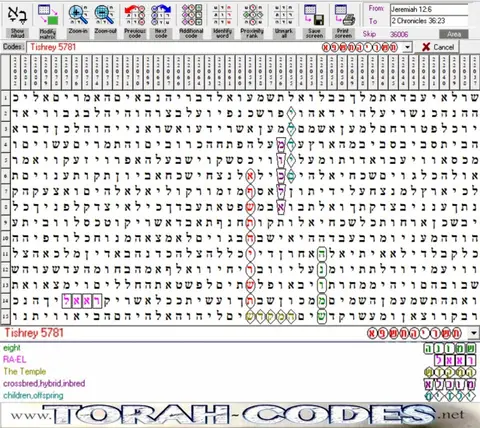Click the From field showing Jeremiah 12:6
Screen dimensions: 480x428
[x=429, y=9]
